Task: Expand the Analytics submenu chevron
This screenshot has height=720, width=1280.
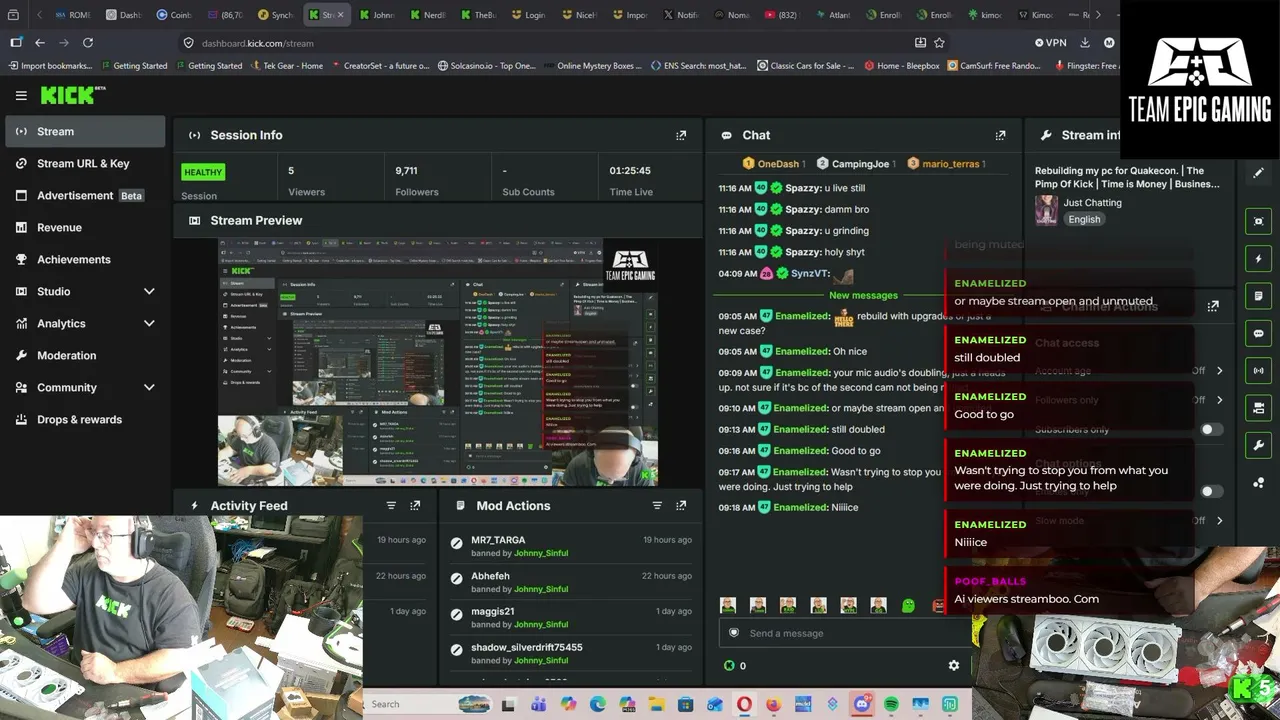Action: click(x=149, y=323)
